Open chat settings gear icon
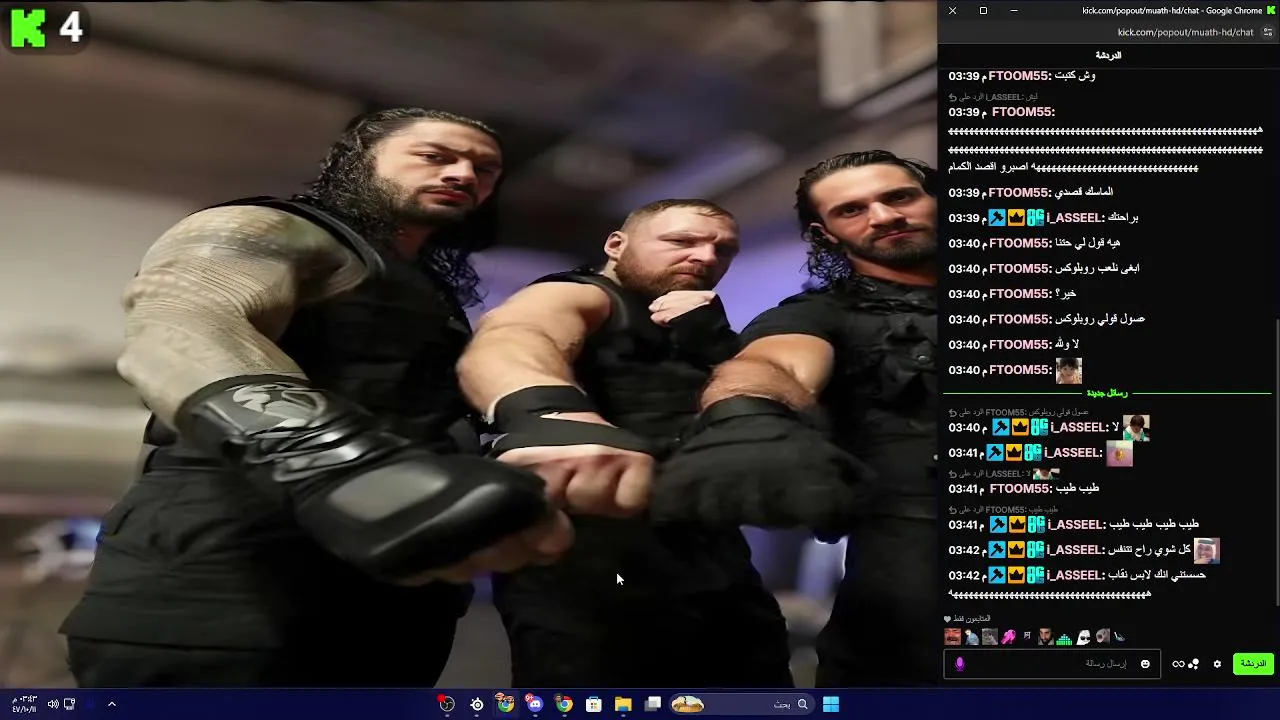The width and height of the screenshot is (1280, 720). click(1217, 664)
